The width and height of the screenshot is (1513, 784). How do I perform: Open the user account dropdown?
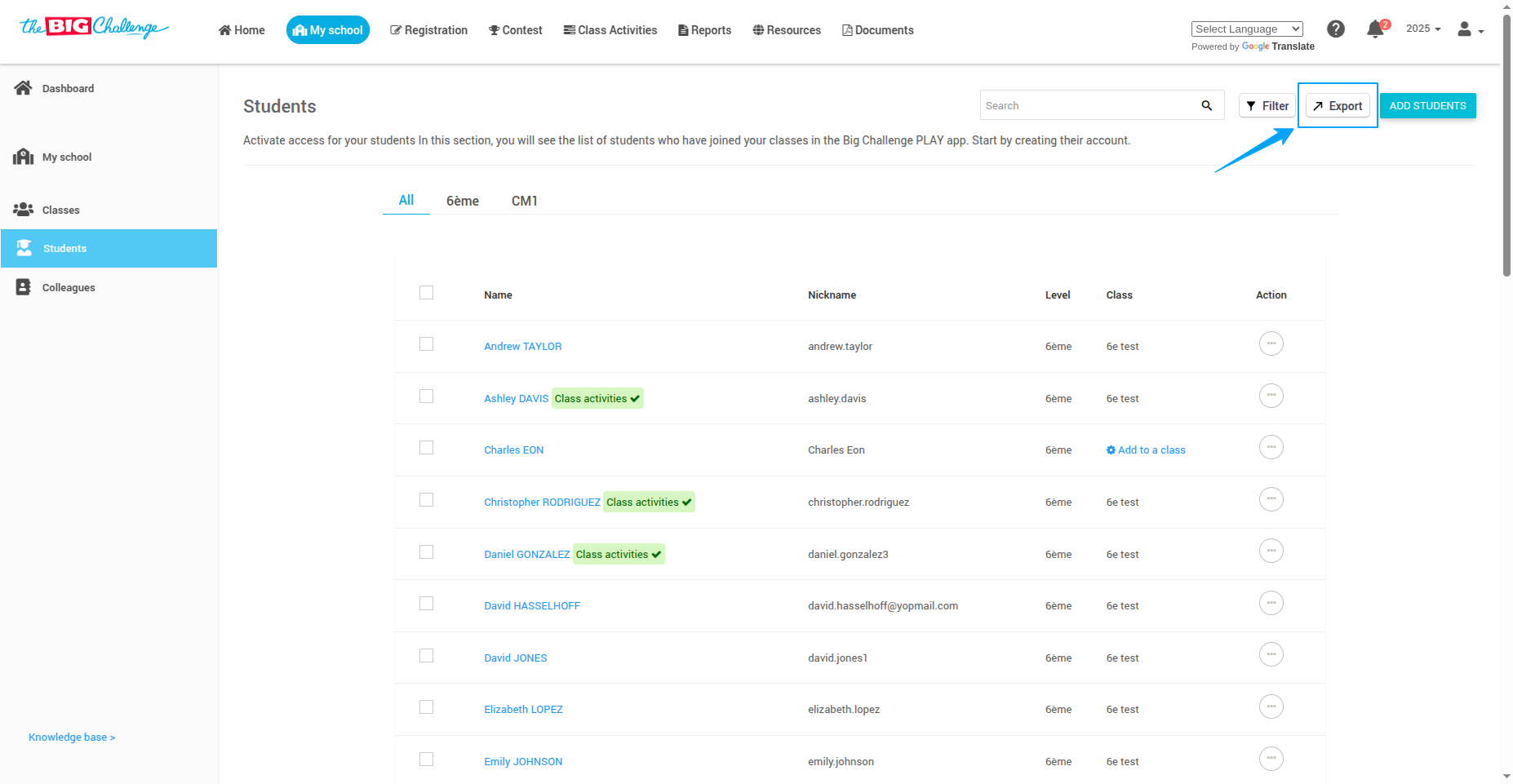tap(1470, 30)
